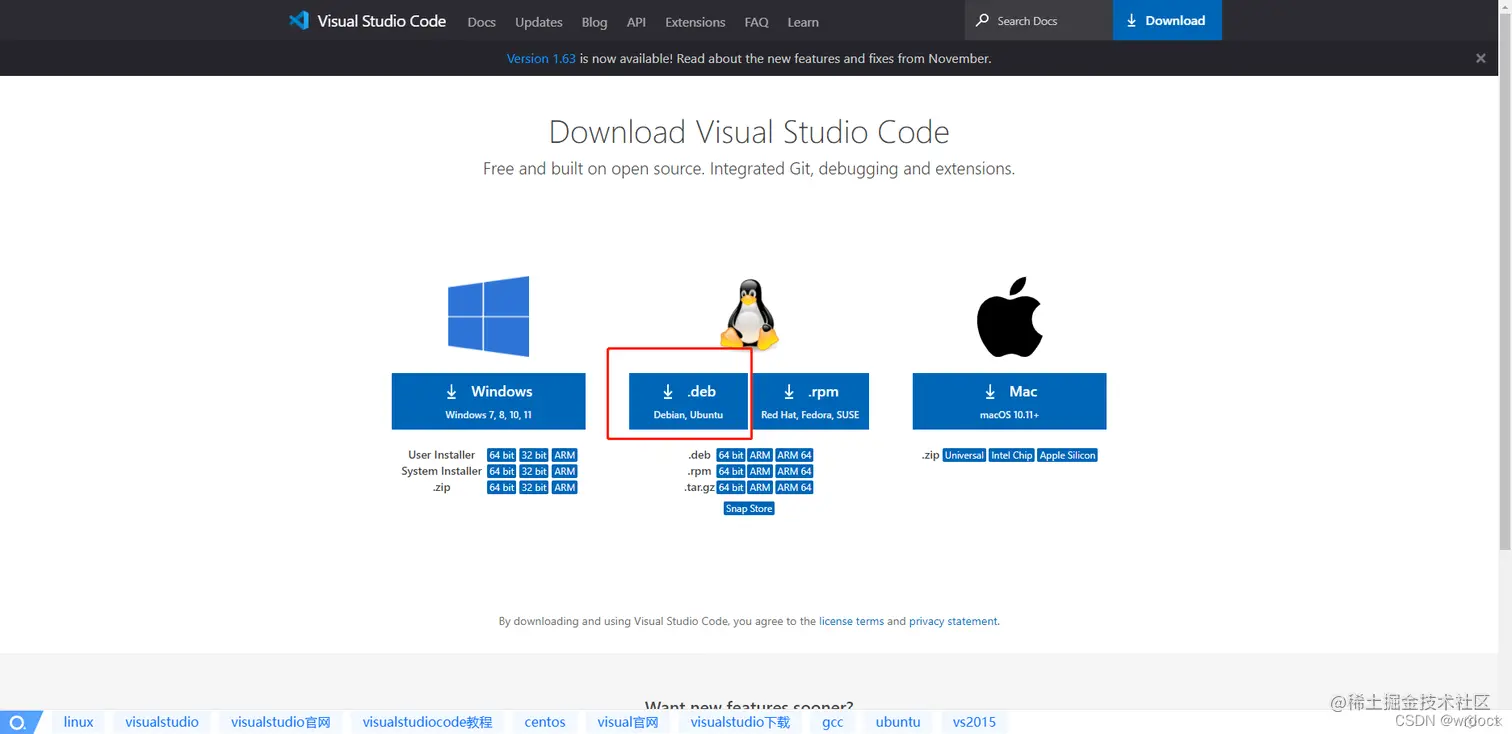Select Linux .tar.gz ARM 64
1512x734 pixels.
pyautogui.click(x=794, y=487)
